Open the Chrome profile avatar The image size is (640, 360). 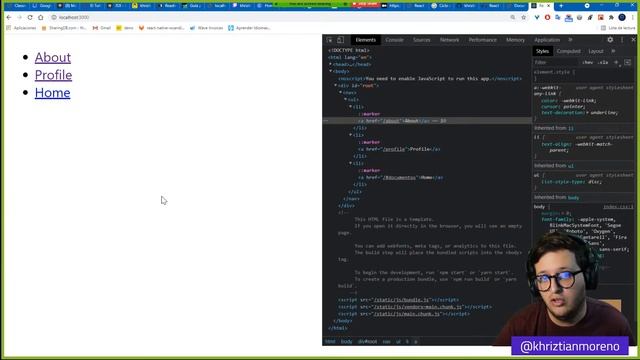(622, 17)
